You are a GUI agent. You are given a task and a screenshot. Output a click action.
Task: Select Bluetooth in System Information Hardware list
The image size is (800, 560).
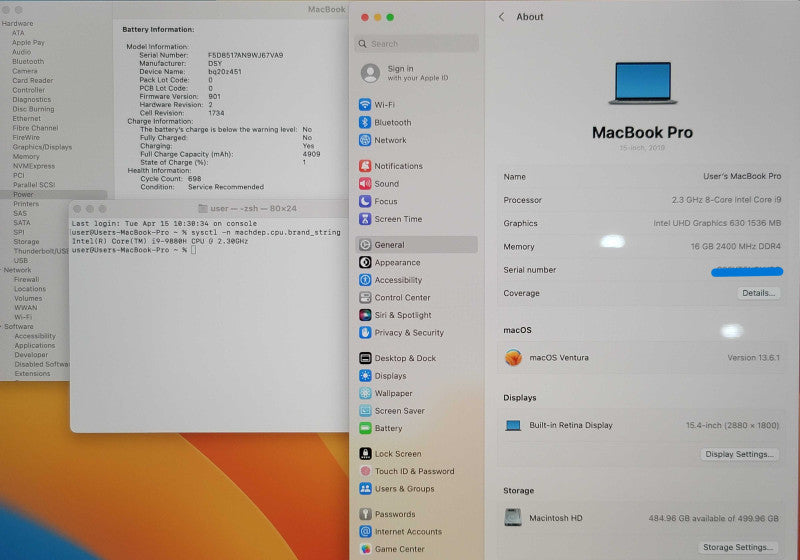point(28,61)
